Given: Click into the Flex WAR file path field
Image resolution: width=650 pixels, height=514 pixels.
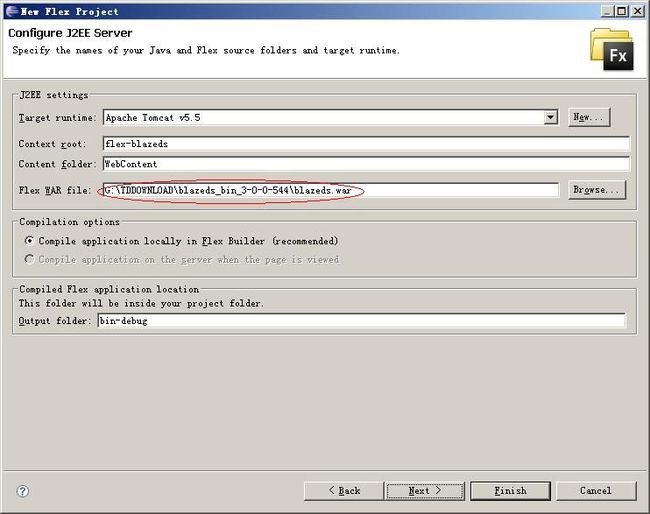Looking at the screenshot, I should pyautogui.click(x=330, y=190).
